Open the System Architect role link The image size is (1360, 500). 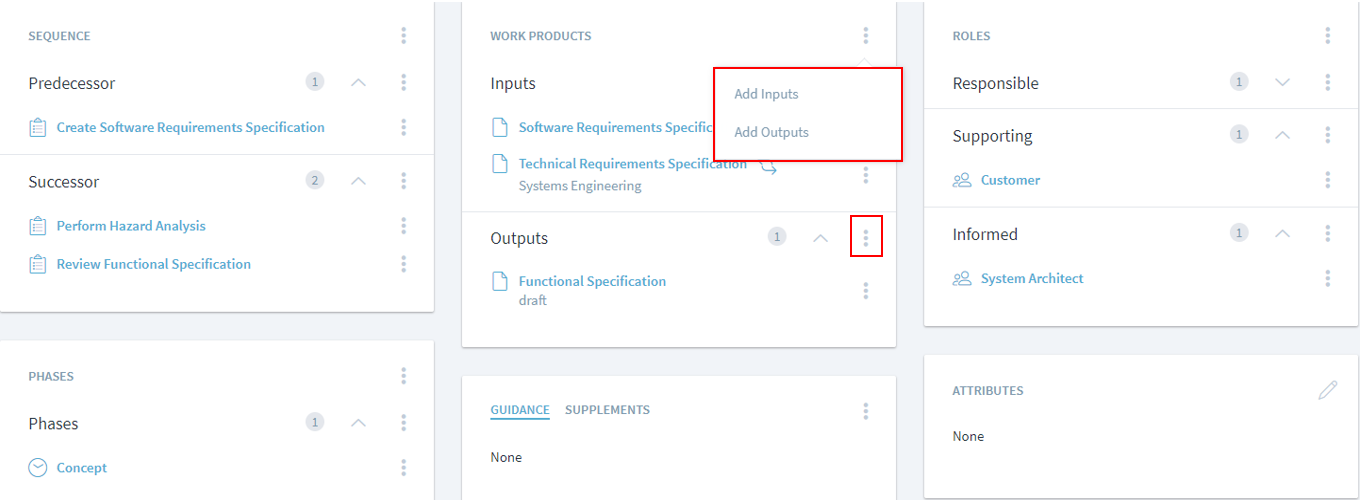[x=1032, y=279]
